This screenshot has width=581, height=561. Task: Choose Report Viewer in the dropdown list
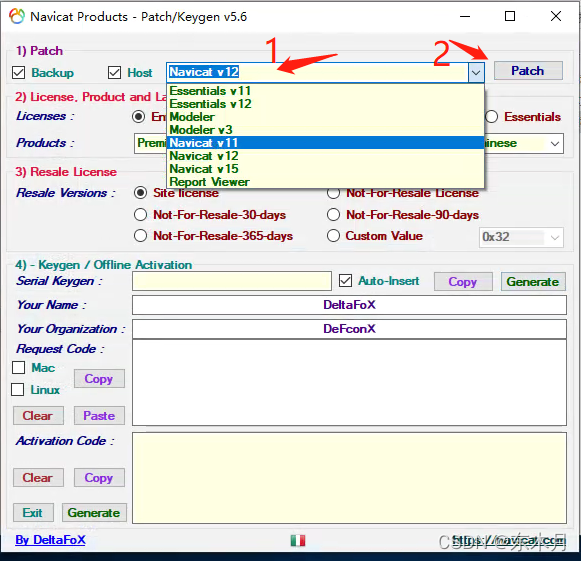pos(326,182)
